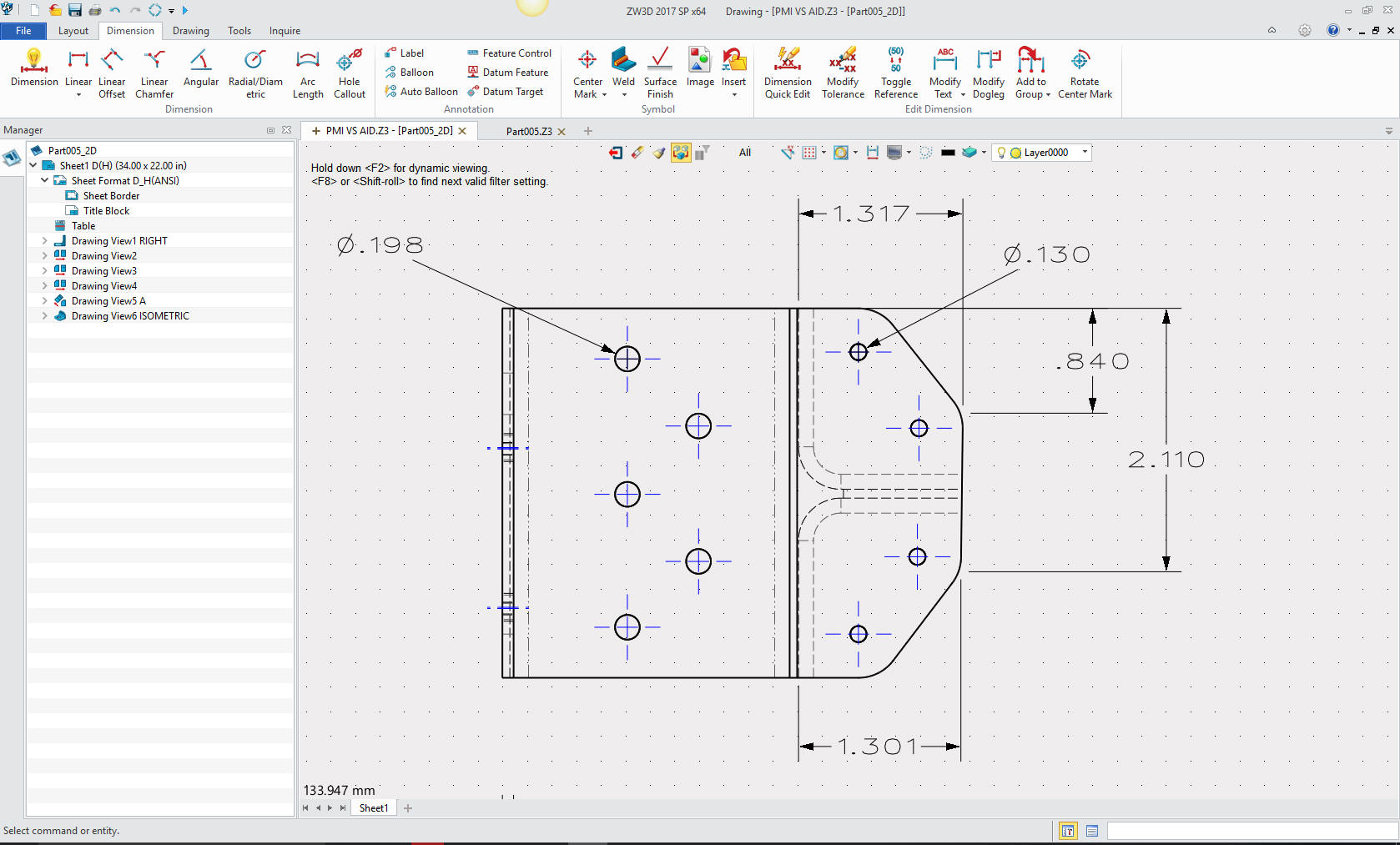Expand Drawing View1 RIGHT tree node
Image resolution: width=1400 pixels, height=845 pixels.
point(45,241)
